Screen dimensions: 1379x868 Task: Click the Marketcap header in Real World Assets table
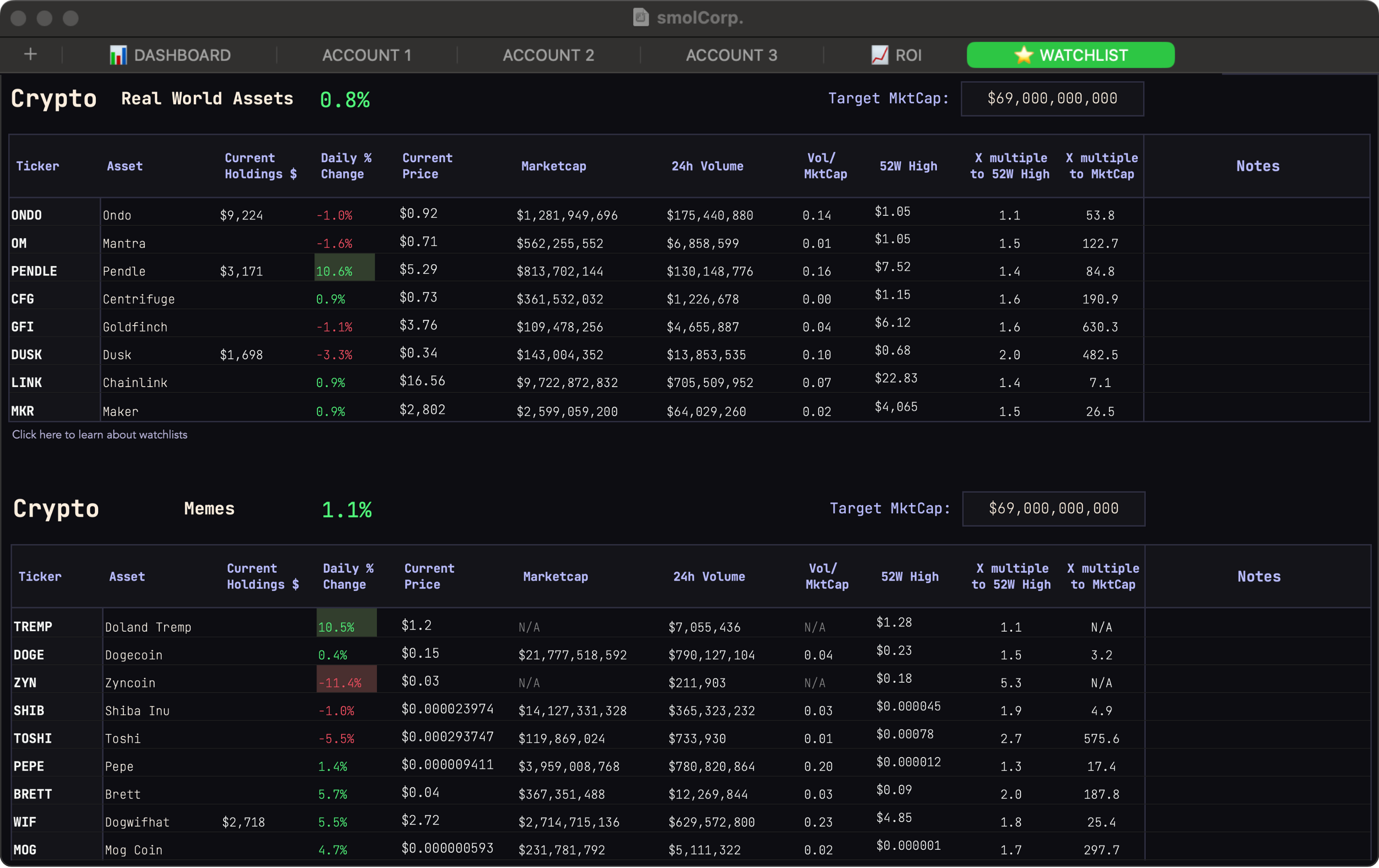[x=554, y=166]
